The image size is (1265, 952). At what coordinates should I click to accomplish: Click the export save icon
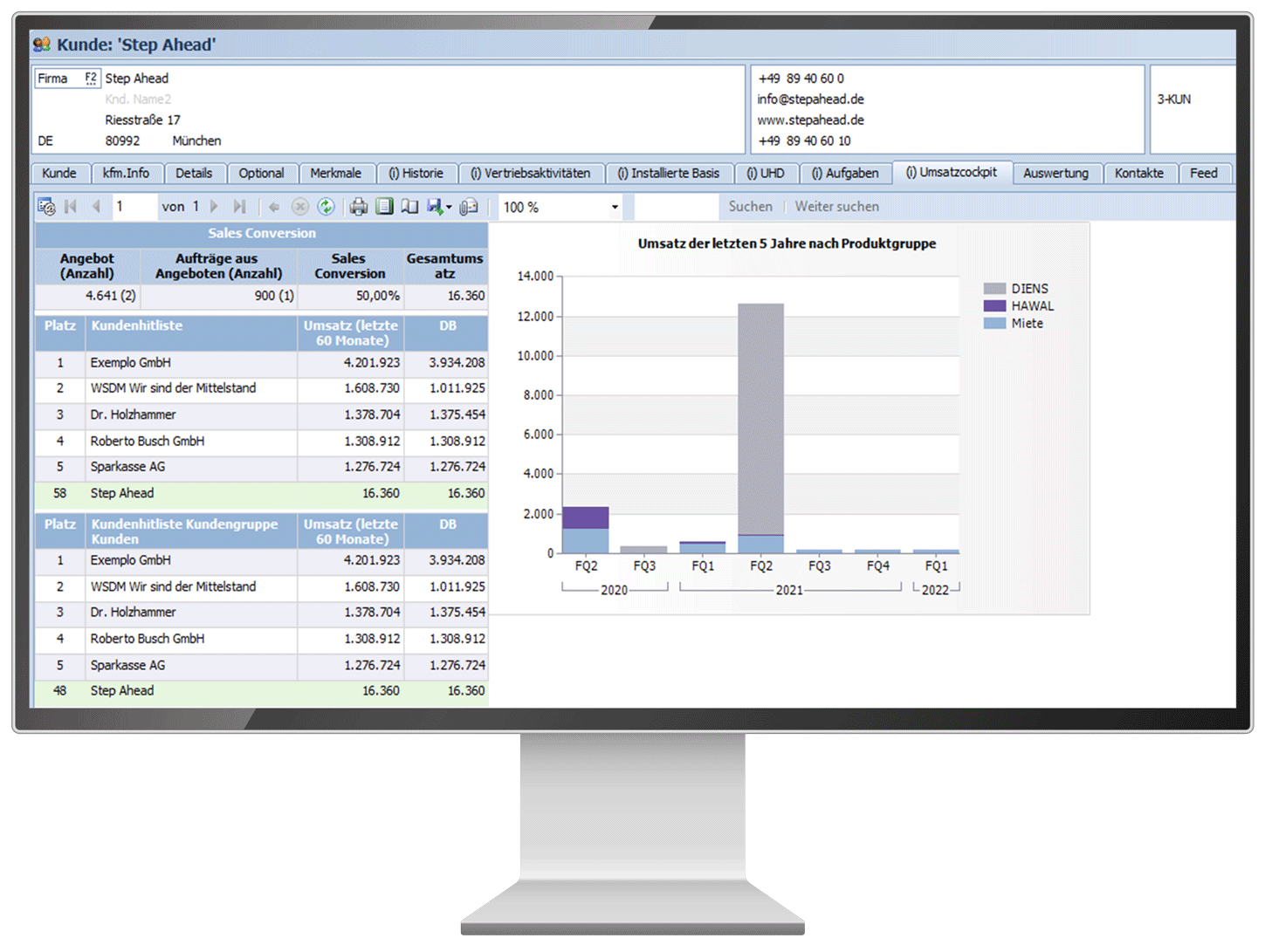point(435,207)
